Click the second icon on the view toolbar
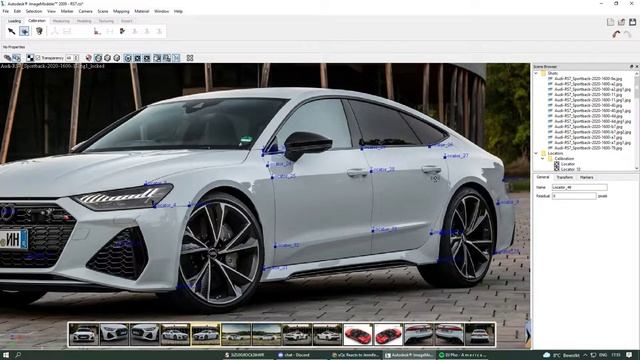 click(16, 58)
